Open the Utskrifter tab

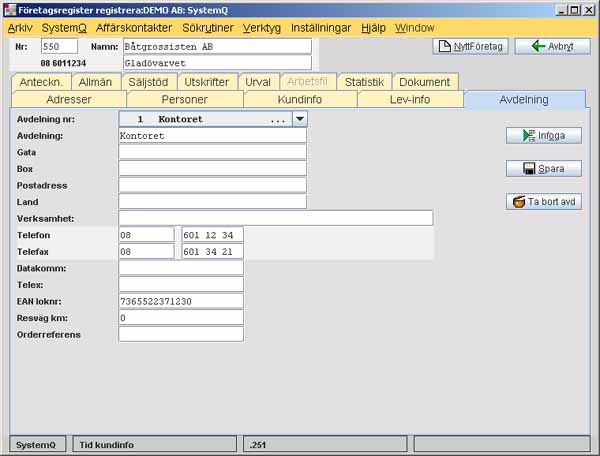[207, 82]
